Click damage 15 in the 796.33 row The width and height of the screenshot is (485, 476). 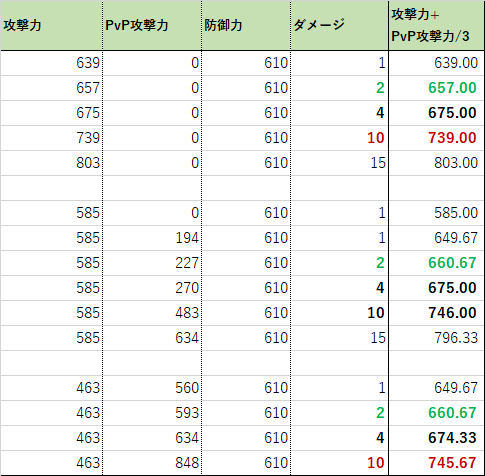(339, 338)
